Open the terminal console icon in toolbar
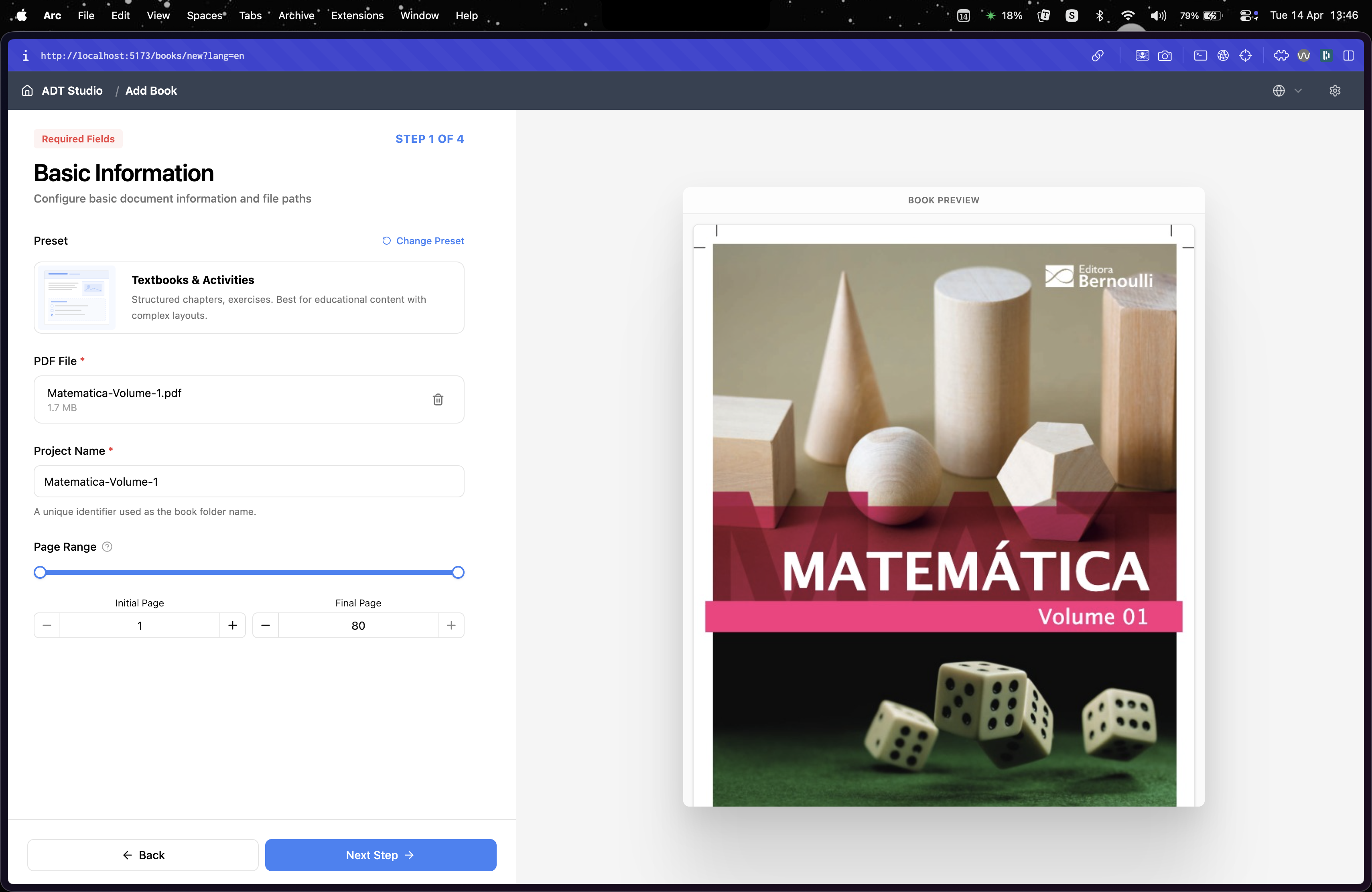The image size is (1372, 892). (1201, 55)
